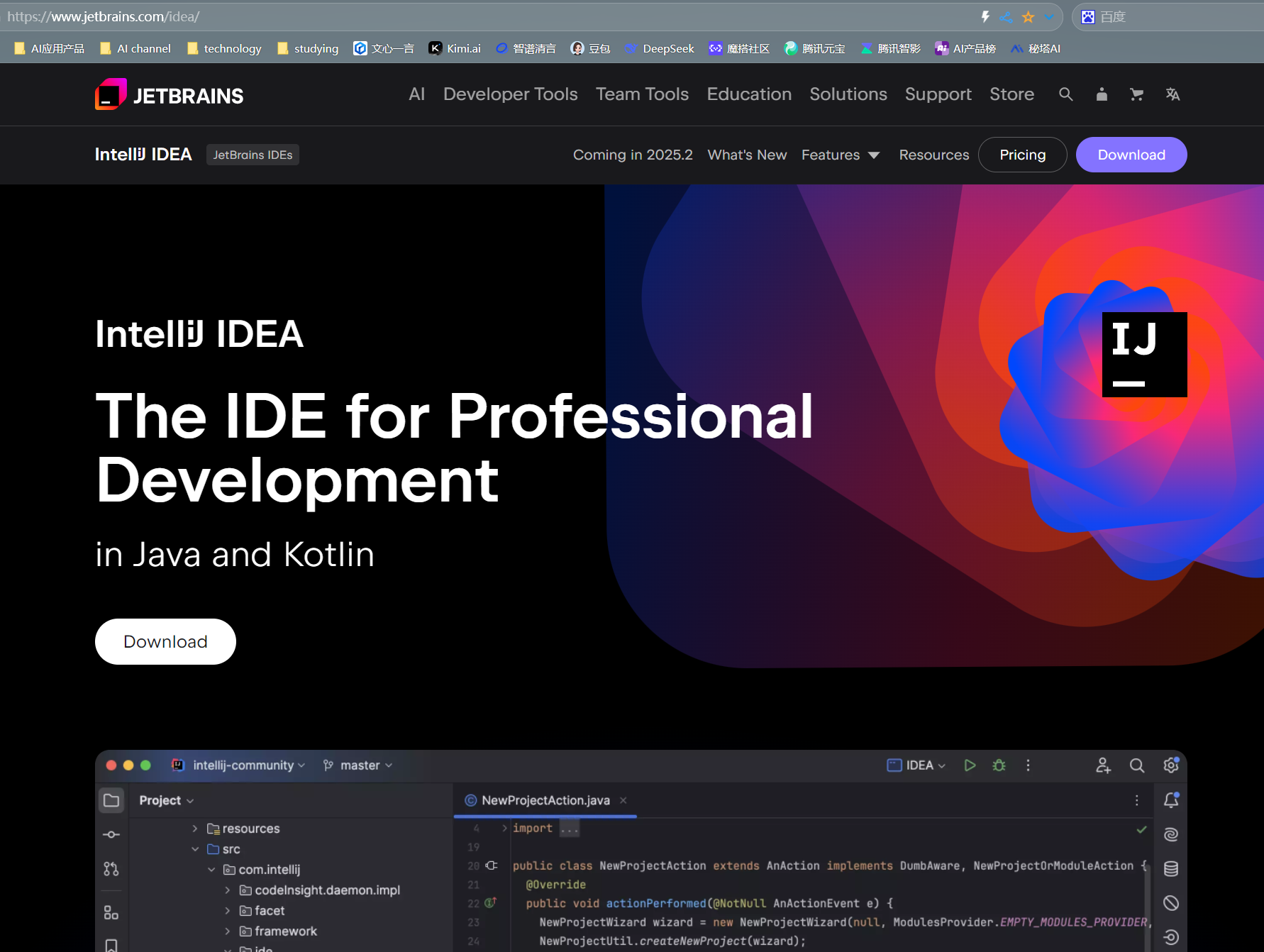Click the JetBrains site search icon

pos(1065,94)
